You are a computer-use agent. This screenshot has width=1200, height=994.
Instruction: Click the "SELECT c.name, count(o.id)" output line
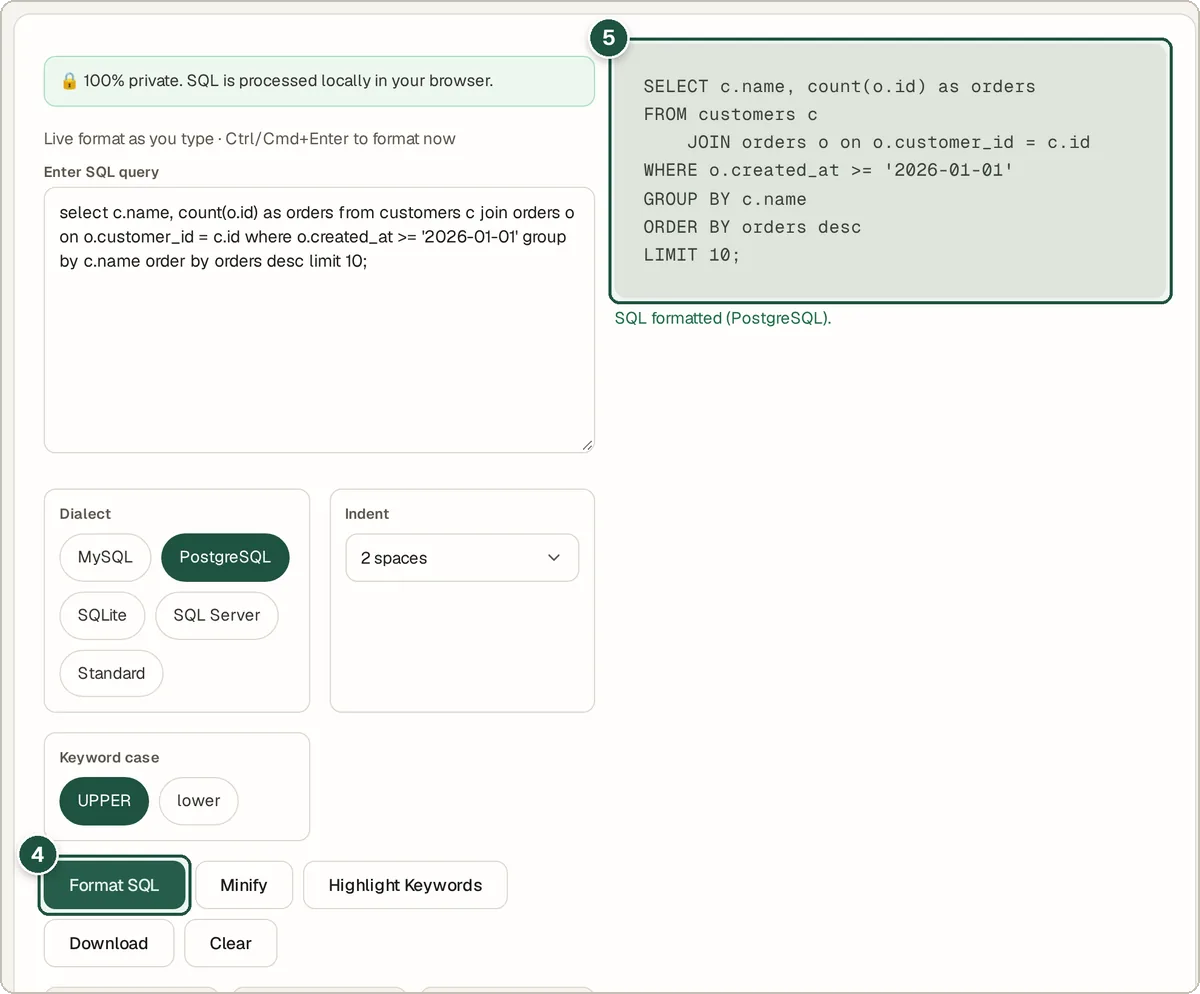coord(840,86)
